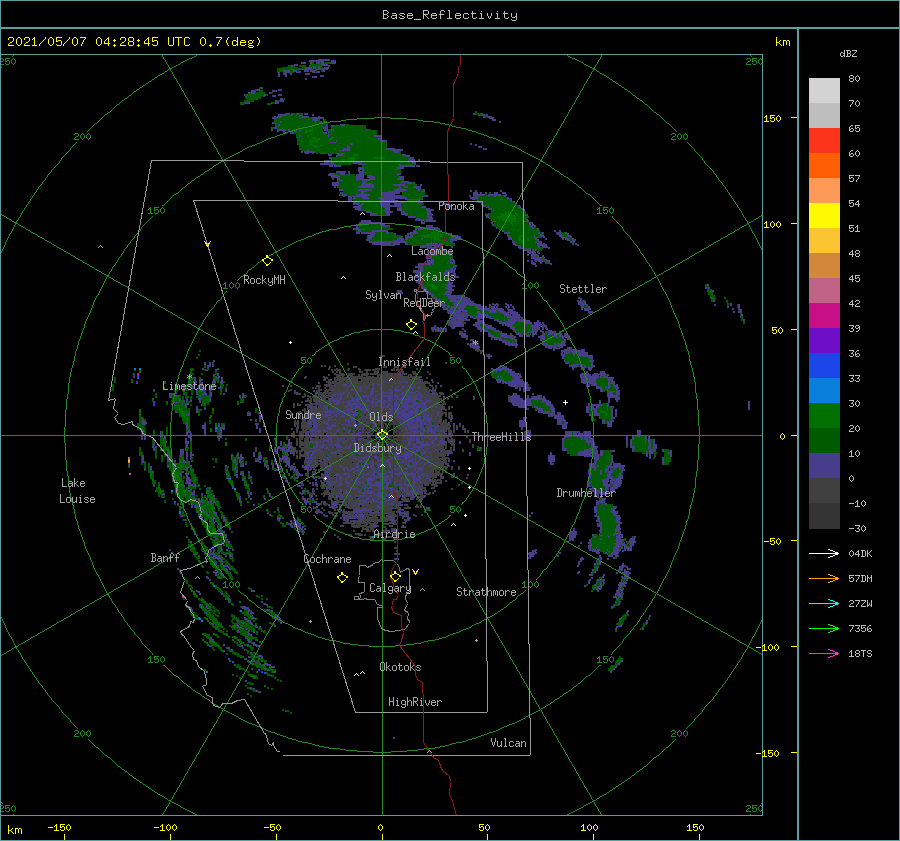The width and height of the screenshot is (900, 841).
Task: Click the yellow diamond marker near RockyMH
Action: pos(267,261)
